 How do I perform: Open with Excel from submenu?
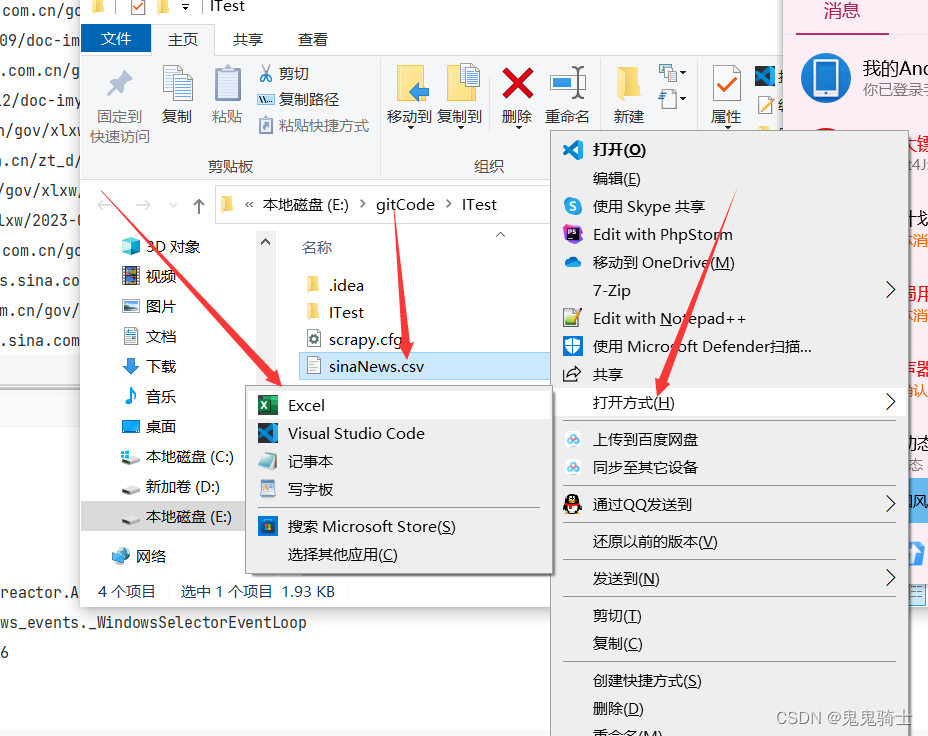click(x=399, y=405)
